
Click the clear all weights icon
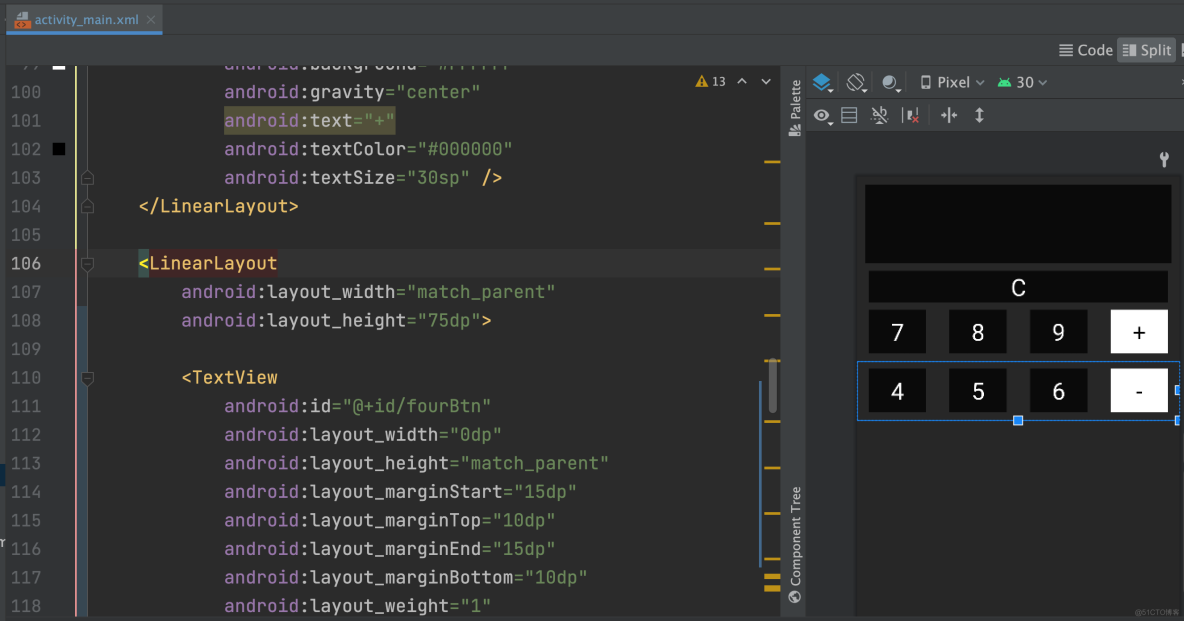click(x=911, y=116)
